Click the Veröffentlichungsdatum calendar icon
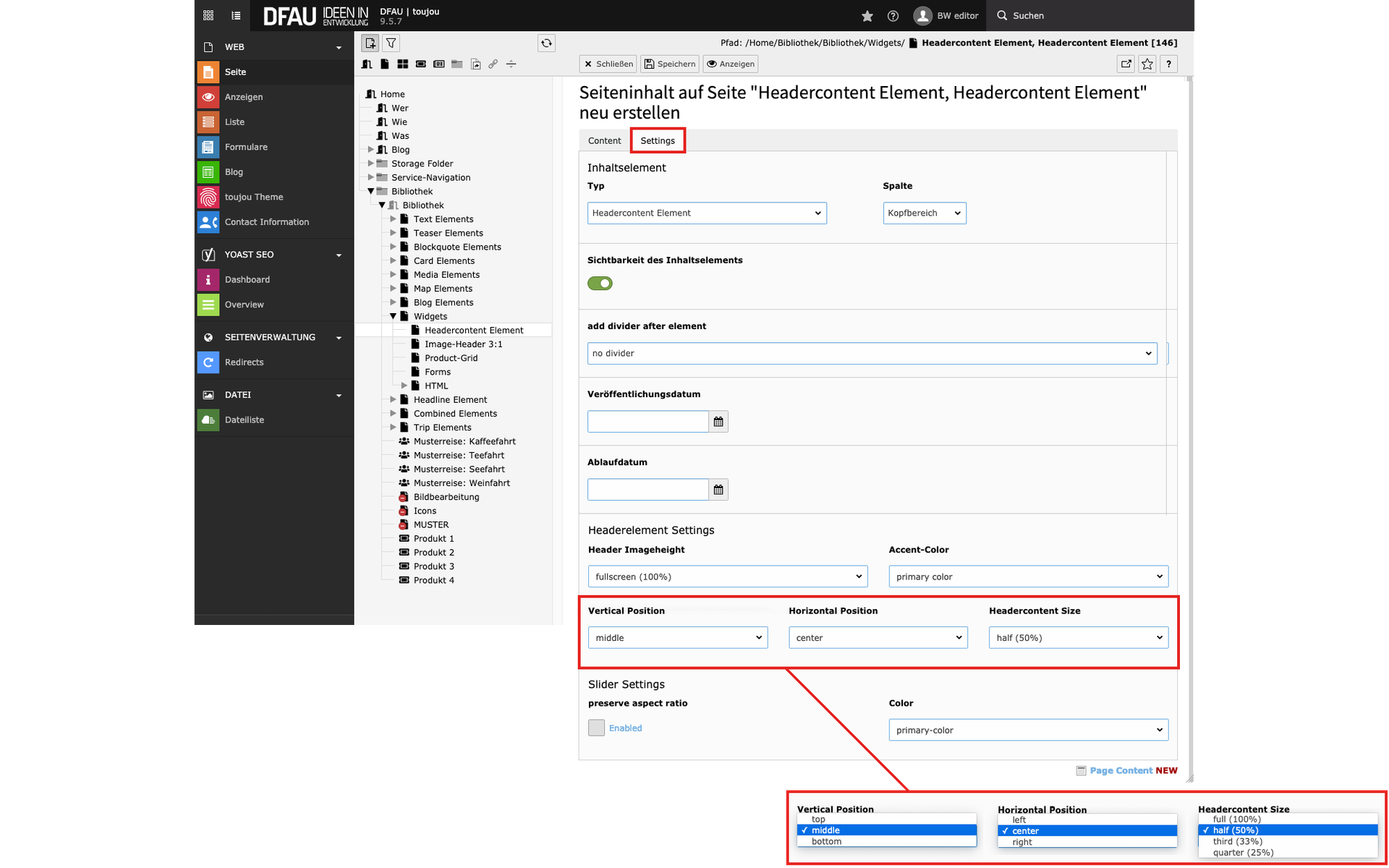Viewport: 1389px width, 868px height. [x=718, y=422]
